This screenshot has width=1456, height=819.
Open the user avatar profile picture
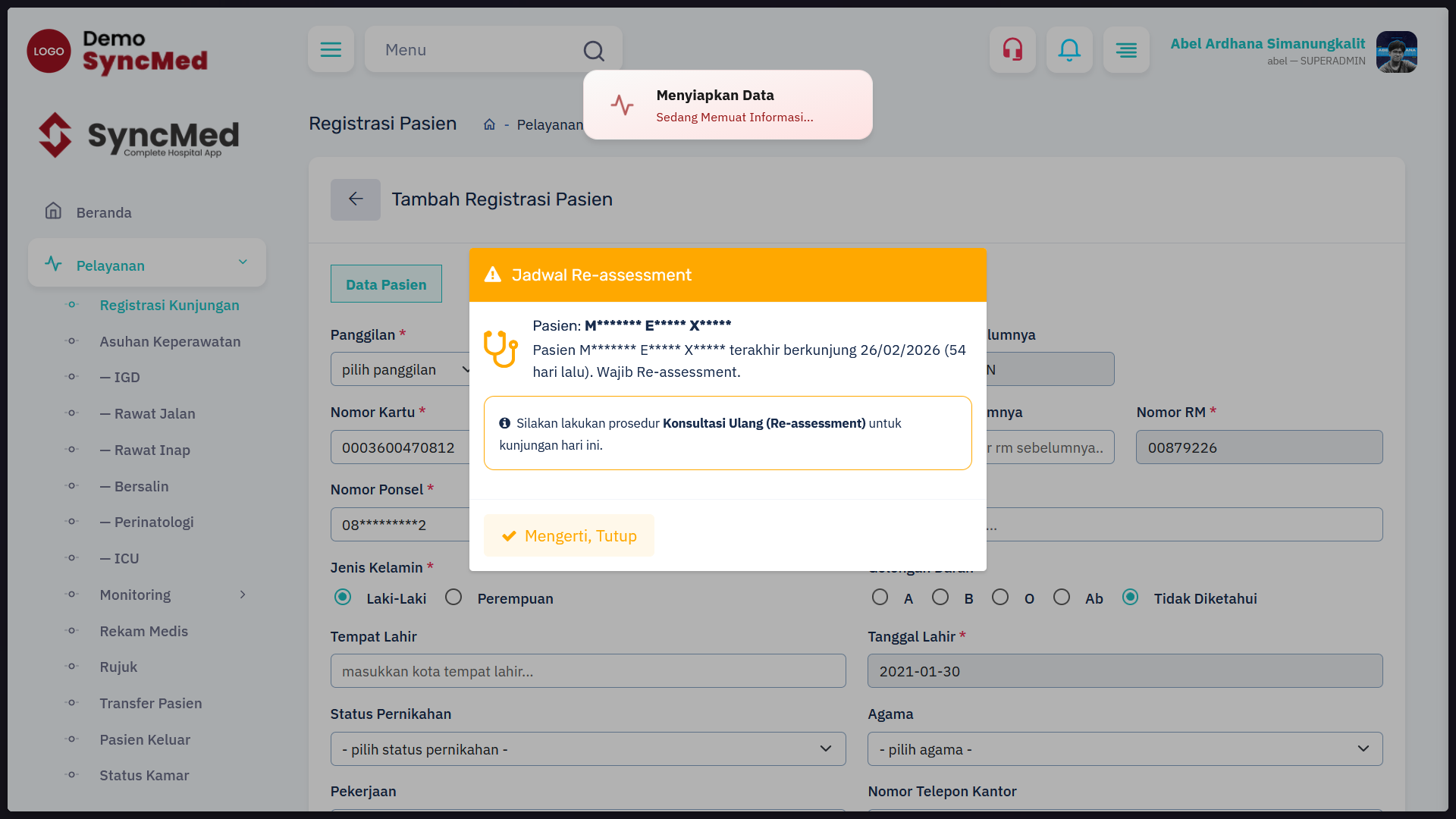click(1397, 52)
